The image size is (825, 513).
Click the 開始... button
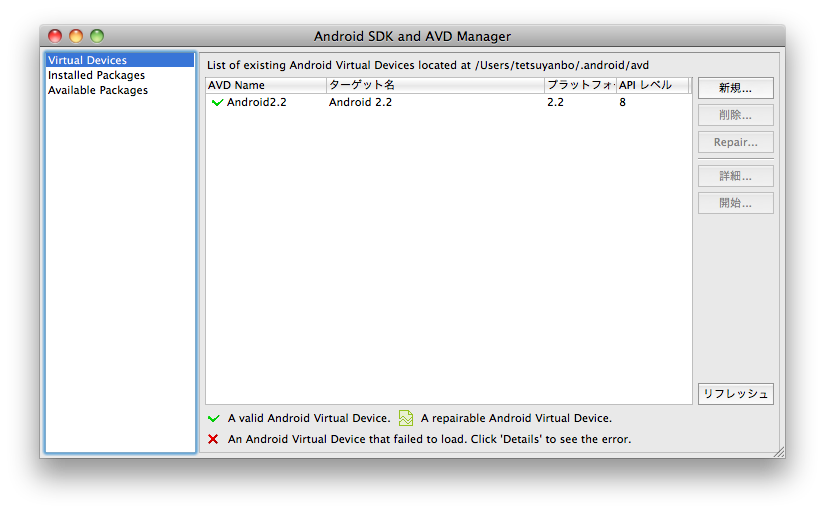tap(736, 203)
